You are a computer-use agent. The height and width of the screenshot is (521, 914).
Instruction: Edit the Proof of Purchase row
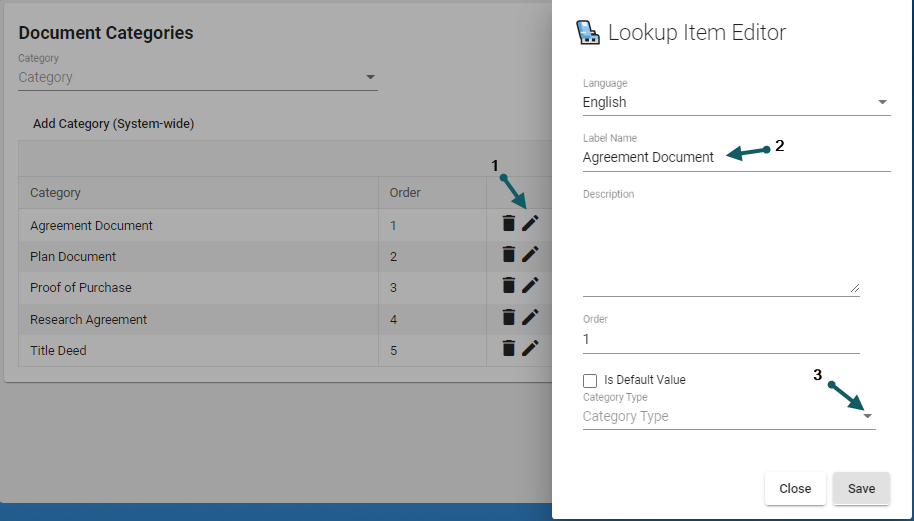point(530,286)
